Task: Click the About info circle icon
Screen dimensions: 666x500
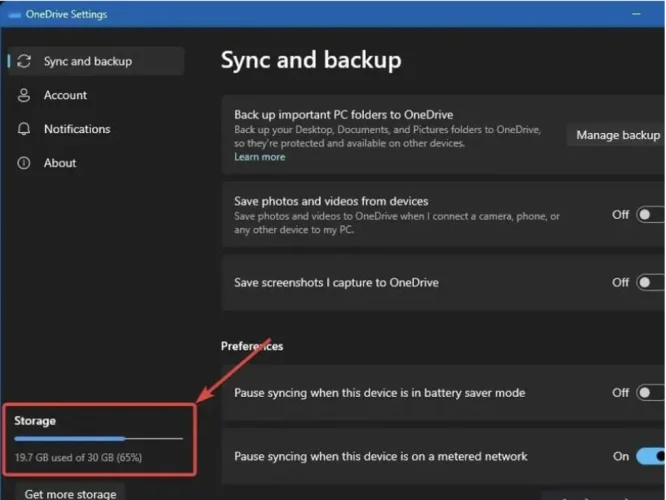Action: click(25, 163)
